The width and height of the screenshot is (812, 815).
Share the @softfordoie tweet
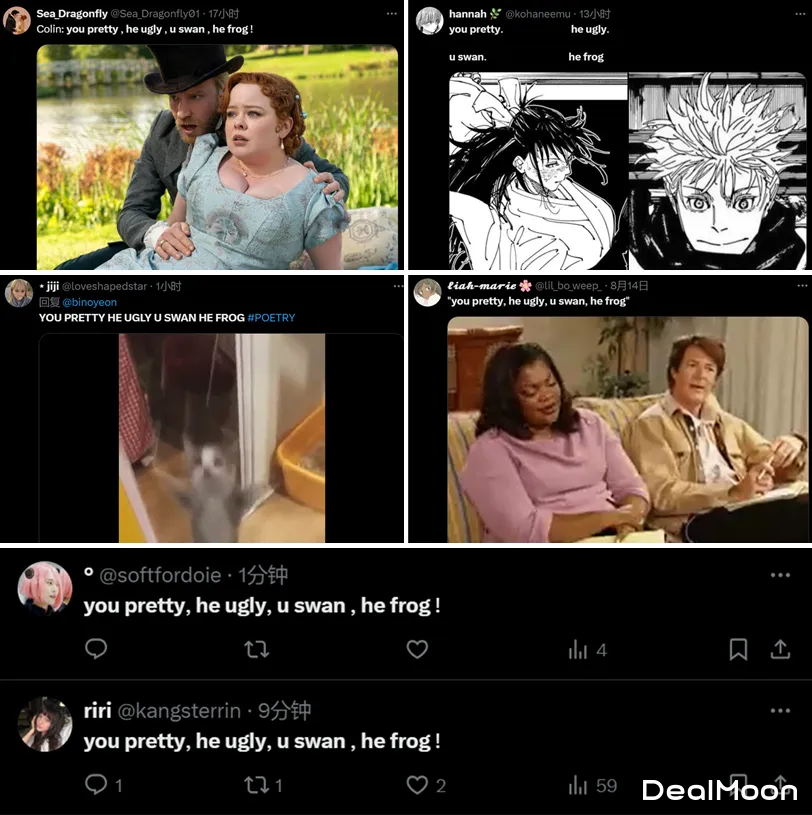point(780,649)
